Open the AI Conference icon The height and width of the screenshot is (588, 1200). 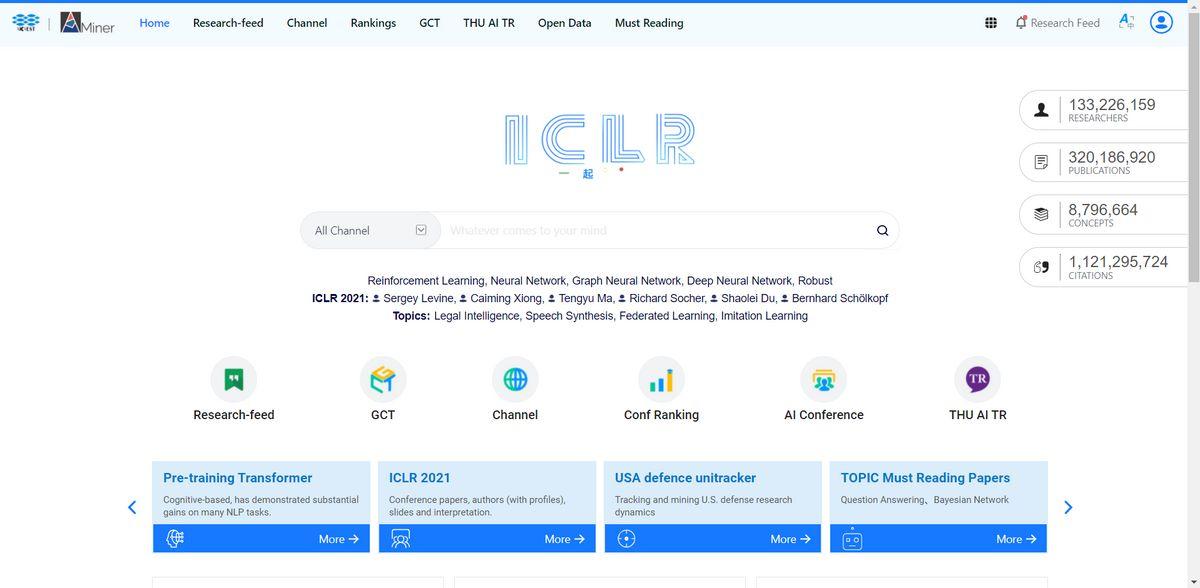pyautogui.click(x=824, y=379)
